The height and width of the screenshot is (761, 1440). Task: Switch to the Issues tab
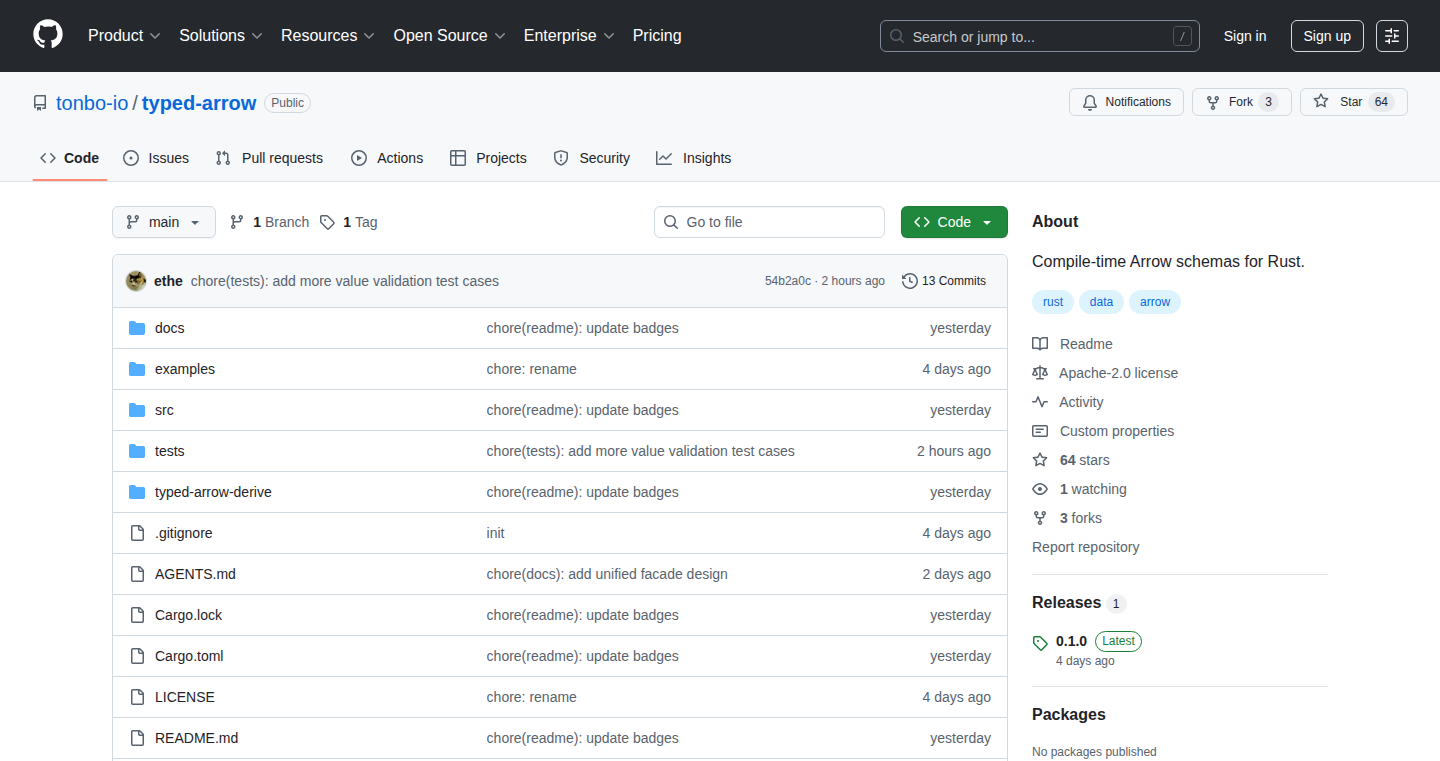pyautogui.click(x=156, y=158)
